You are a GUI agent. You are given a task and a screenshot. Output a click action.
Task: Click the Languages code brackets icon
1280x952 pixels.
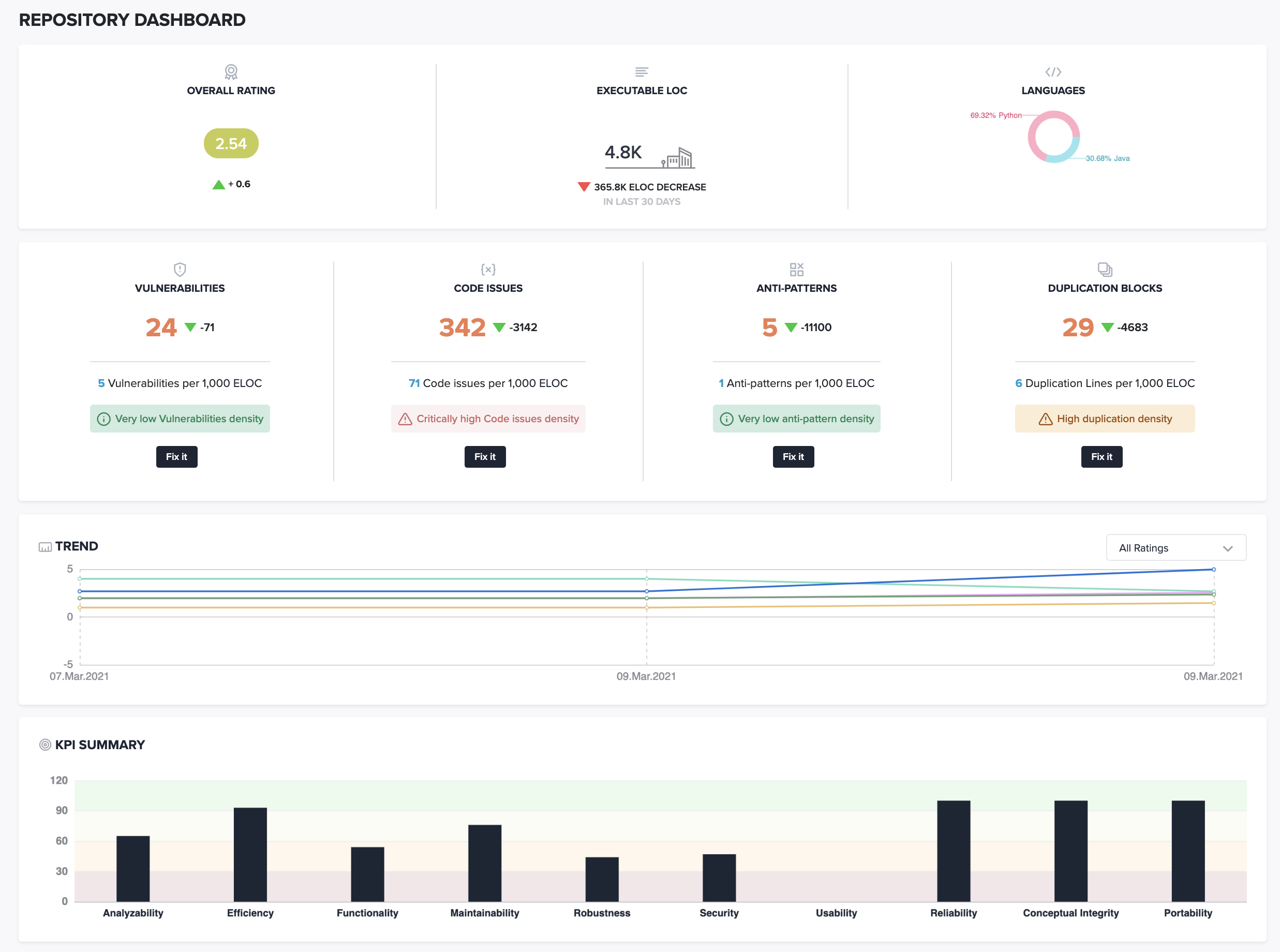(x=1053, y=71)
